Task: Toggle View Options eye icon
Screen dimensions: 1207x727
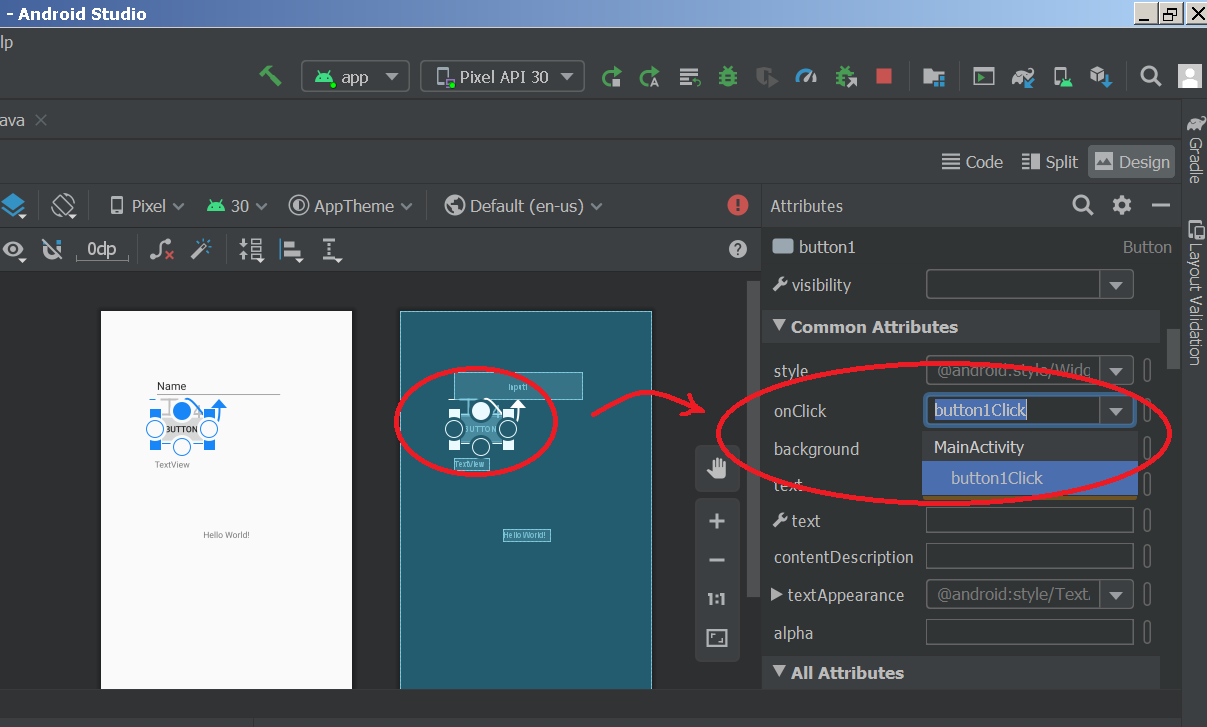Action: [x=14, y=250]
